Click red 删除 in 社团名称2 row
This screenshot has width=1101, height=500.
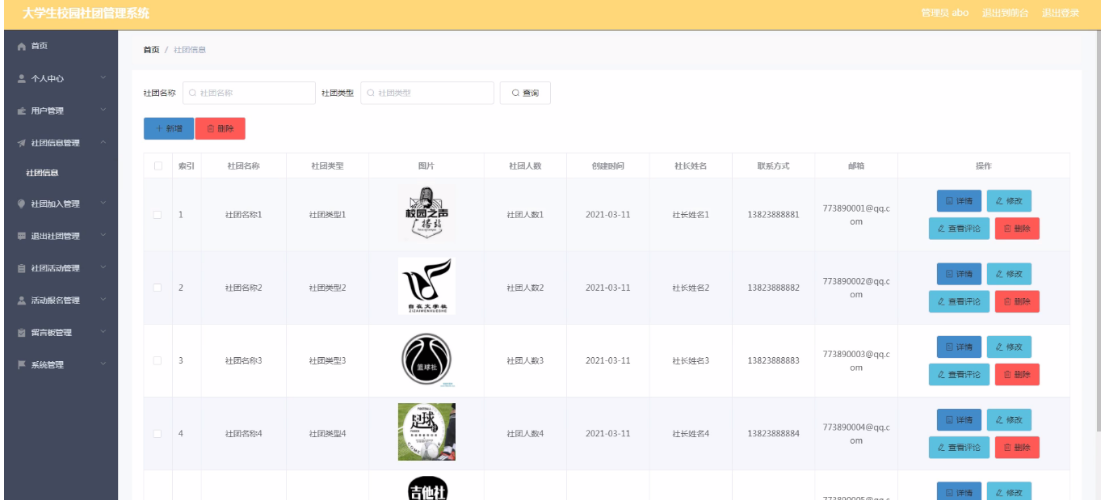1017,301
